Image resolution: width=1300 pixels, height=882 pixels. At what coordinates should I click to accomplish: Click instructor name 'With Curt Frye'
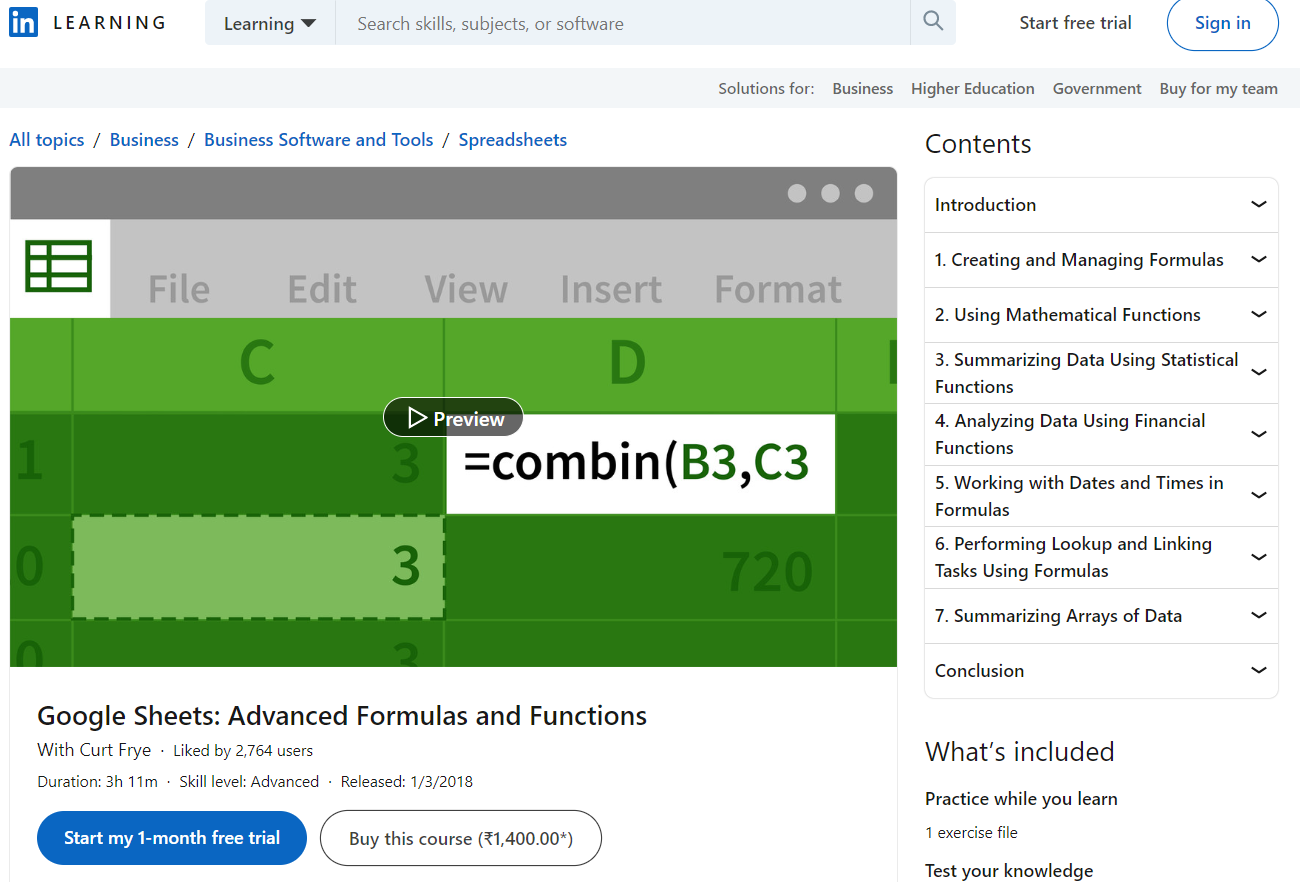(94, 750)
